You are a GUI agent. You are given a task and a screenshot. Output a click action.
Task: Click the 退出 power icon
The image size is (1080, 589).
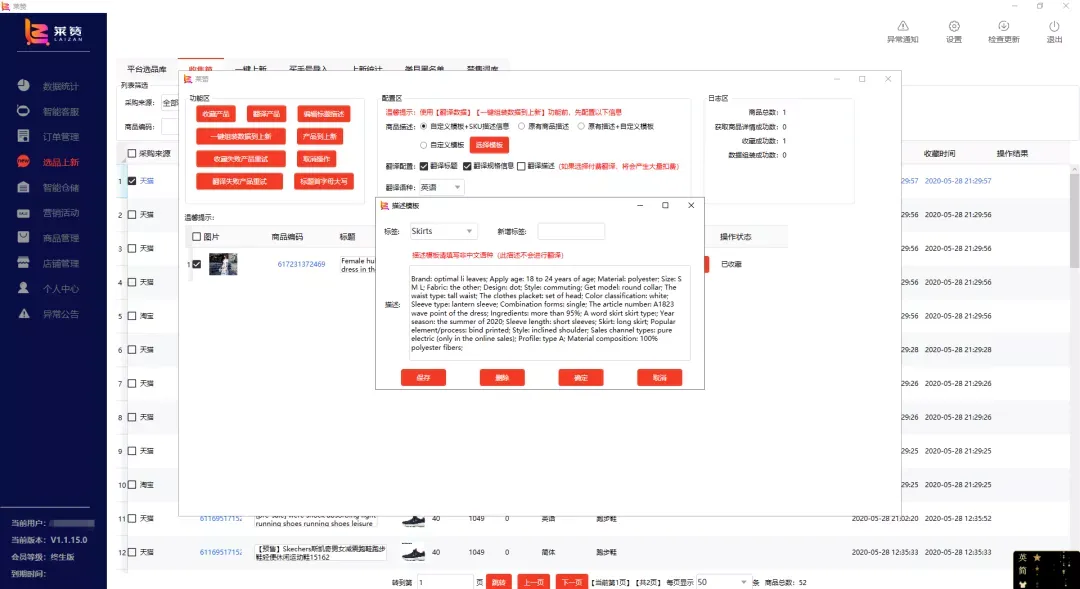tap(1055, 26)
